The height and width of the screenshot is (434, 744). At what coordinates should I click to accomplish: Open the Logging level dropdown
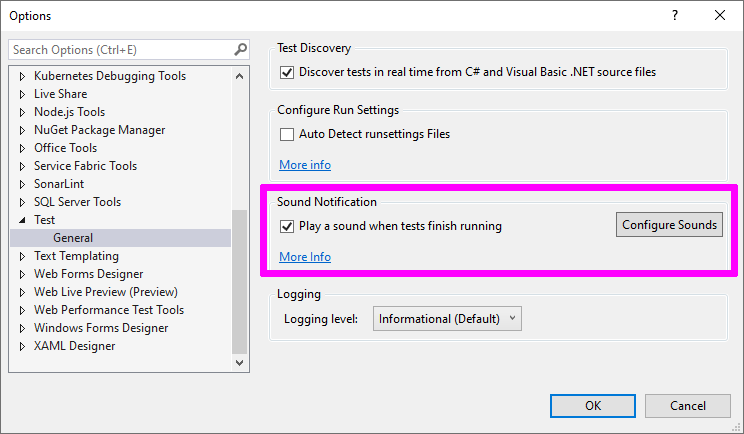(447, 319)
